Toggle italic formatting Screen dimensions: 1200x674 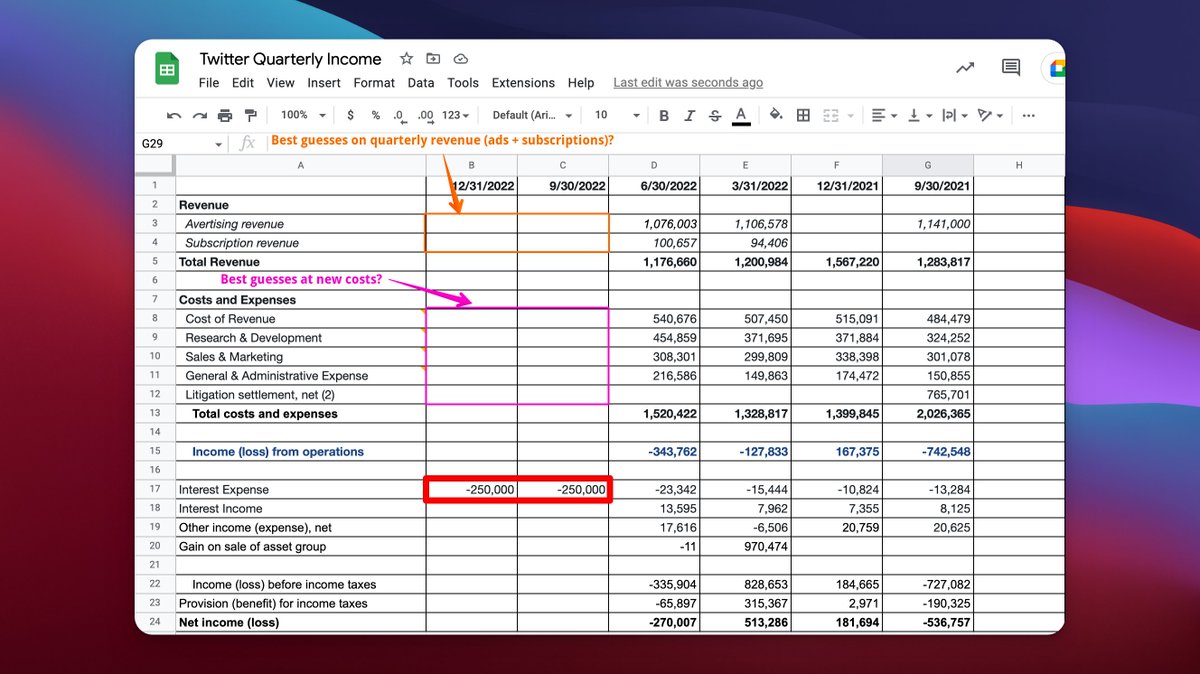(x=689, y=116)
